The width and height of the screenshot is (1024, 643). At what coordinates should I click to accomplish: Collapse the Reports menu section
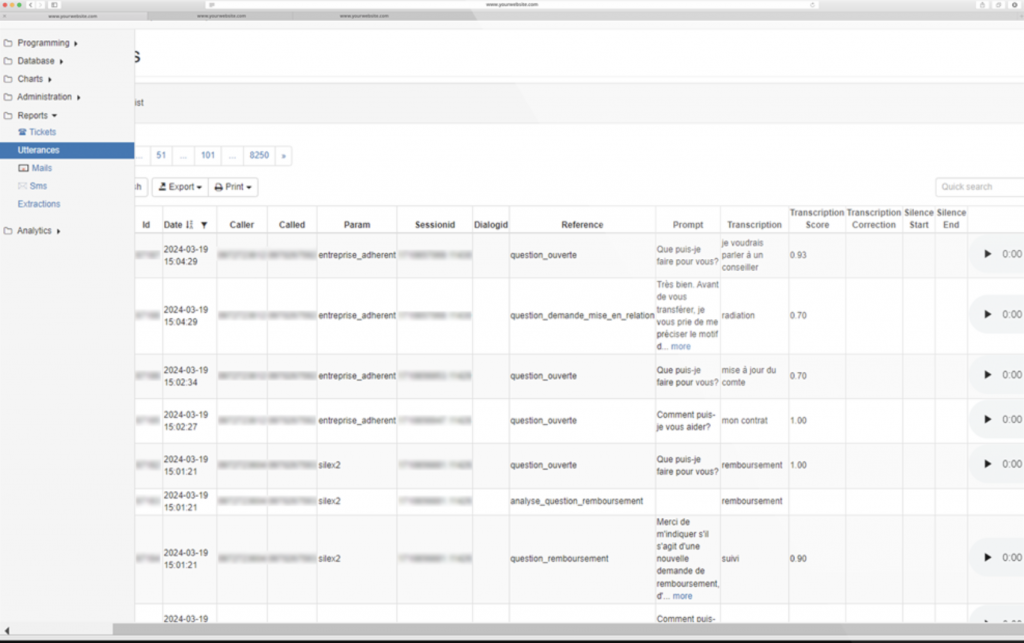click(x=37, y=115)
